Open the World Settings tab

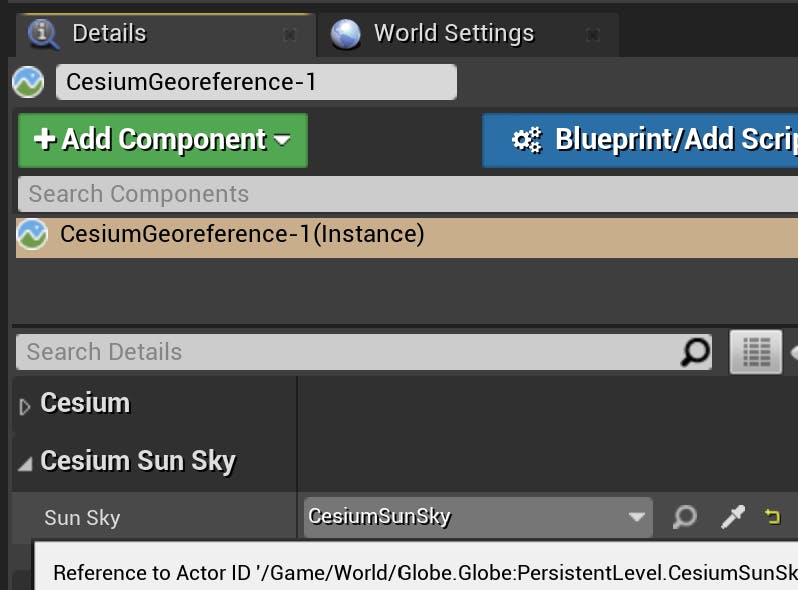pyautogui.click(x=468, y=35)
